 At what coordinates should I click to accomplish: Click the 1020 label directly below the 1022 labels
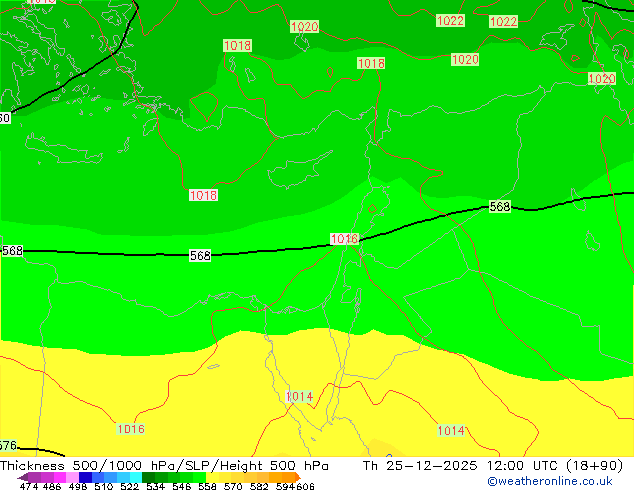click(x=465, y=59)
